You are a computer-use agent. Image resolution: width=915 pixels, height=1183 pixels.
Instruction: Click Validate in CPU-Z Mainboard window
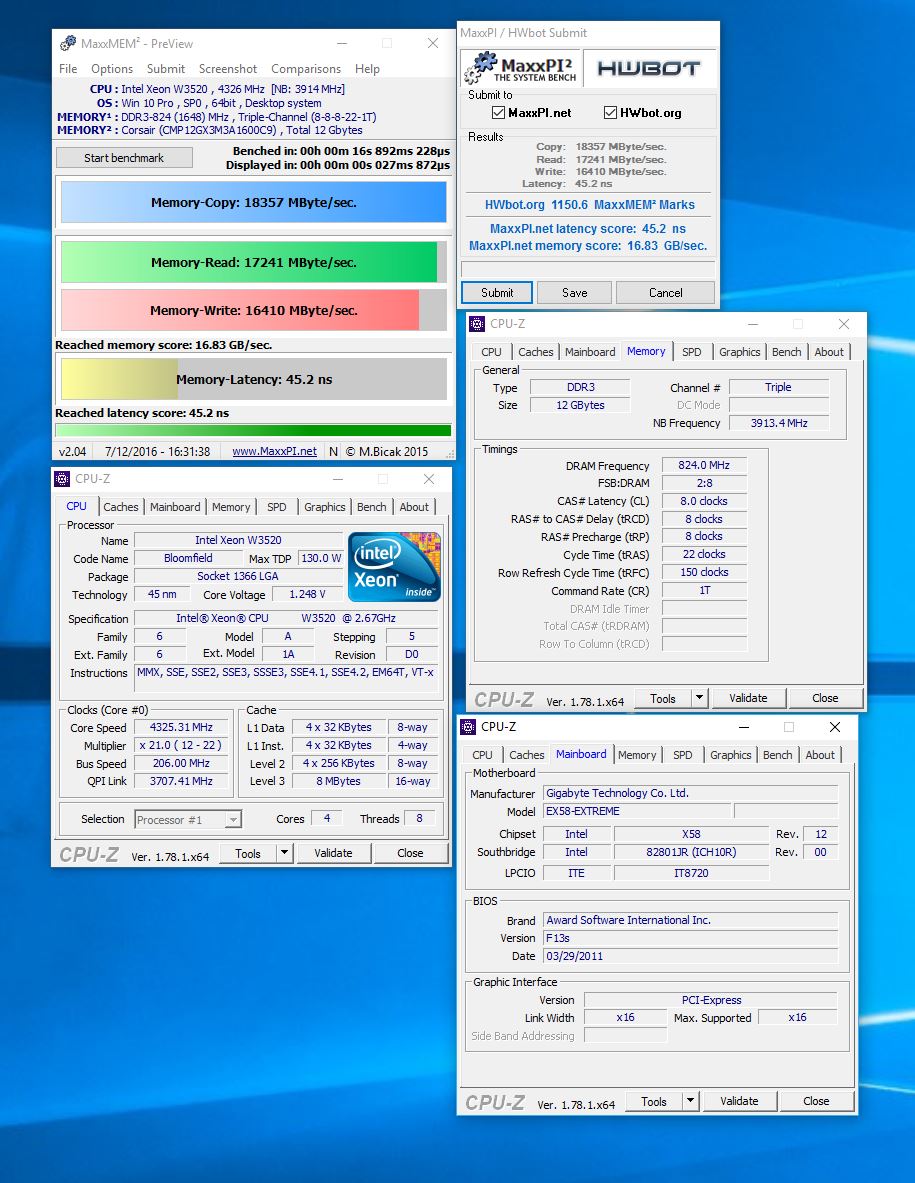738,1101
